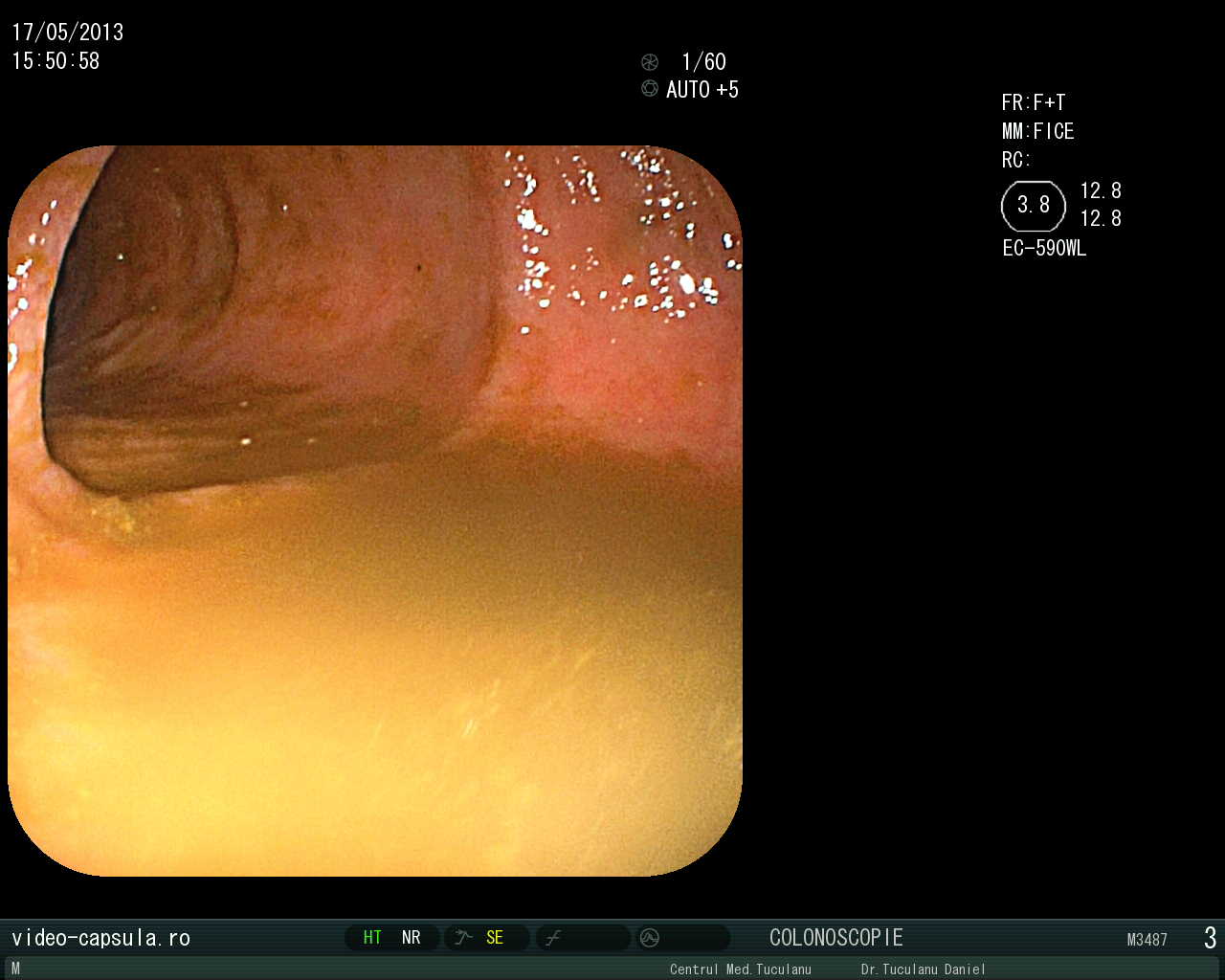Click the M letter in bottom status line
This screenshot has height=980, width=1225.
tap(15, 969)
